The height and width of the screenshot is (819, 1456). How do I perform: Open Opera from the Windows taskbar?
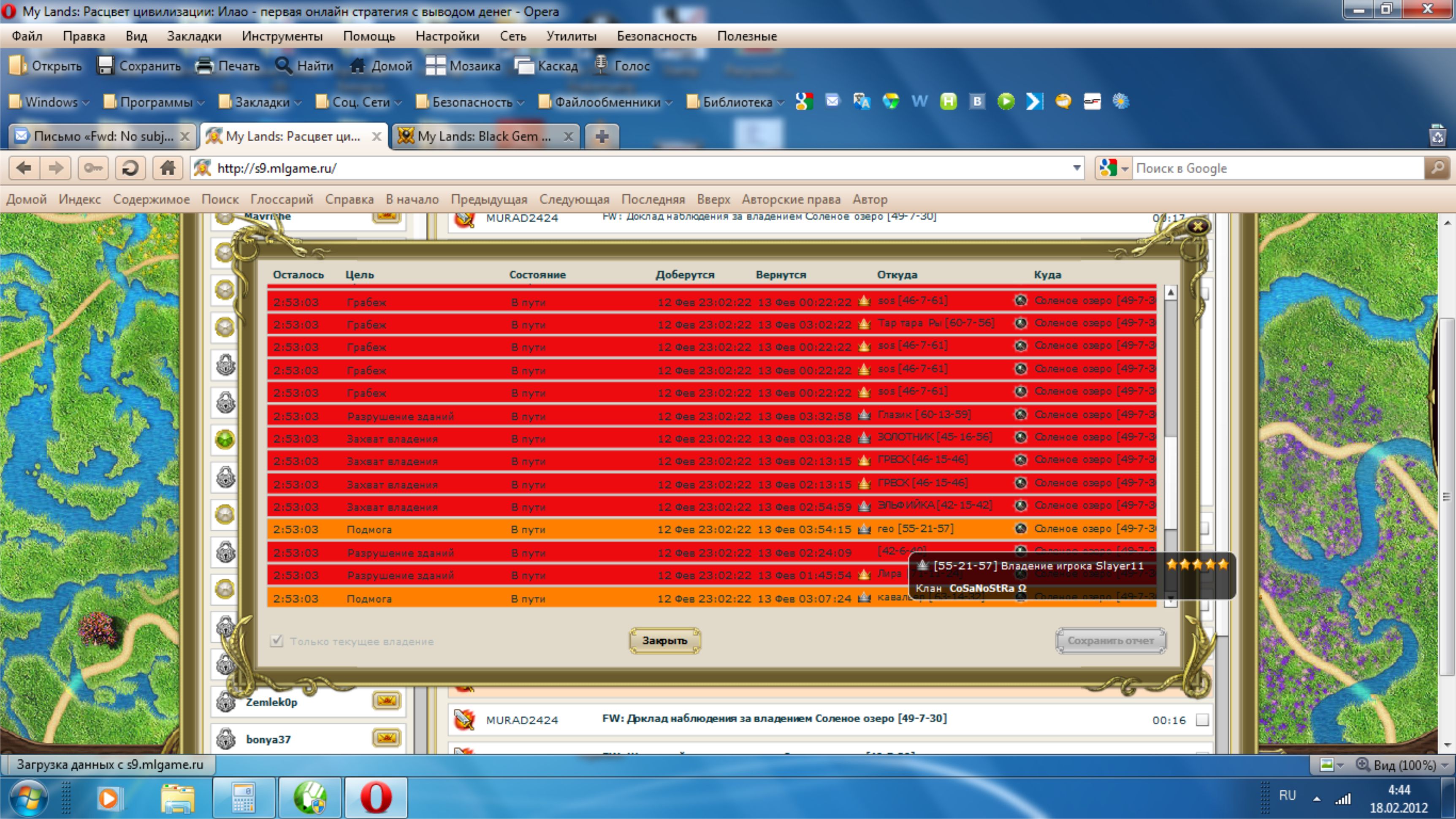[376, 797]
